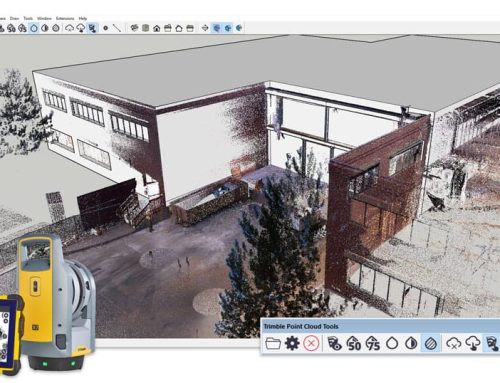
Task: Set 75 percent opacity in Point Cloud Tools panel
Action: pos(373,343)
